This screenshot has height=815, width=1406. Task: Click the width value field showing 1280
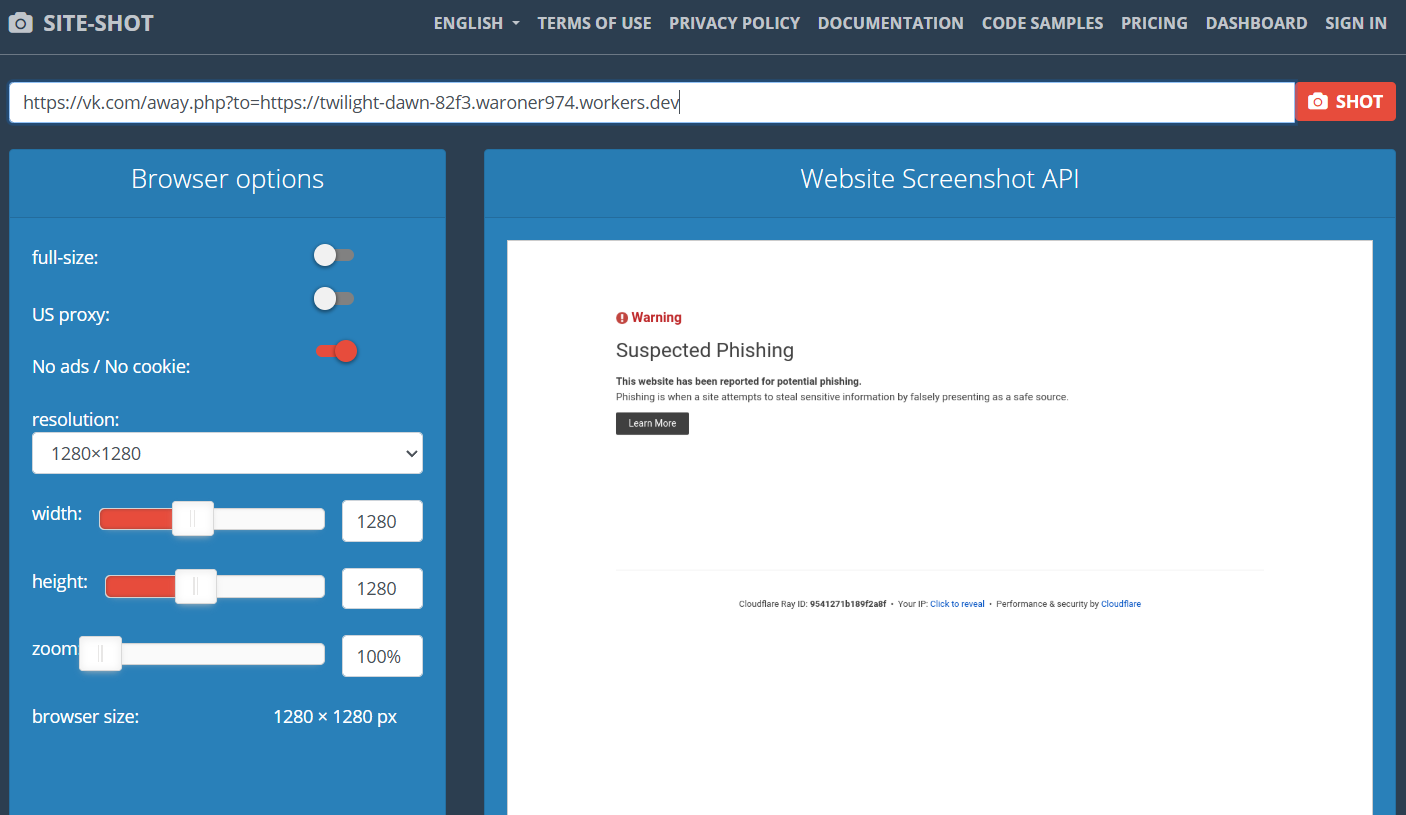point(382,521)
